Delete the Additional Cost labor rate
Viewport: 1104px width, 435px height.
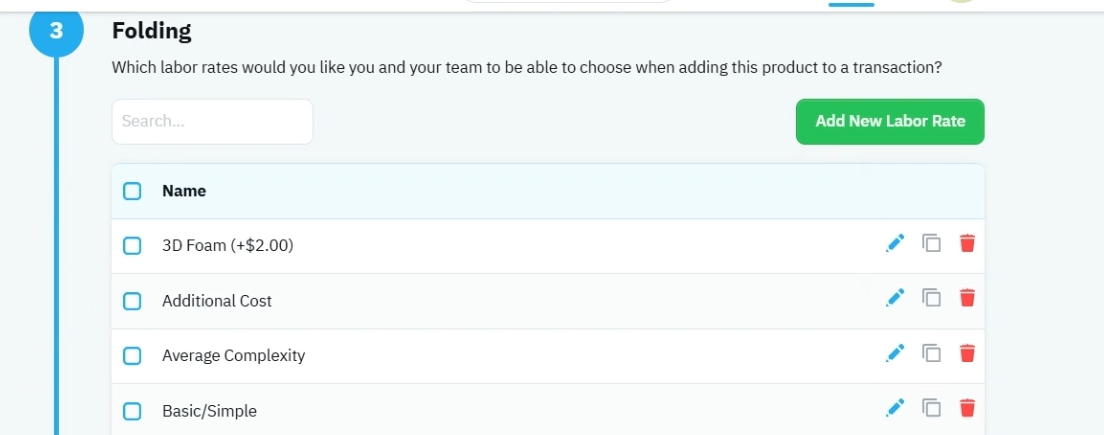point(967,298)
